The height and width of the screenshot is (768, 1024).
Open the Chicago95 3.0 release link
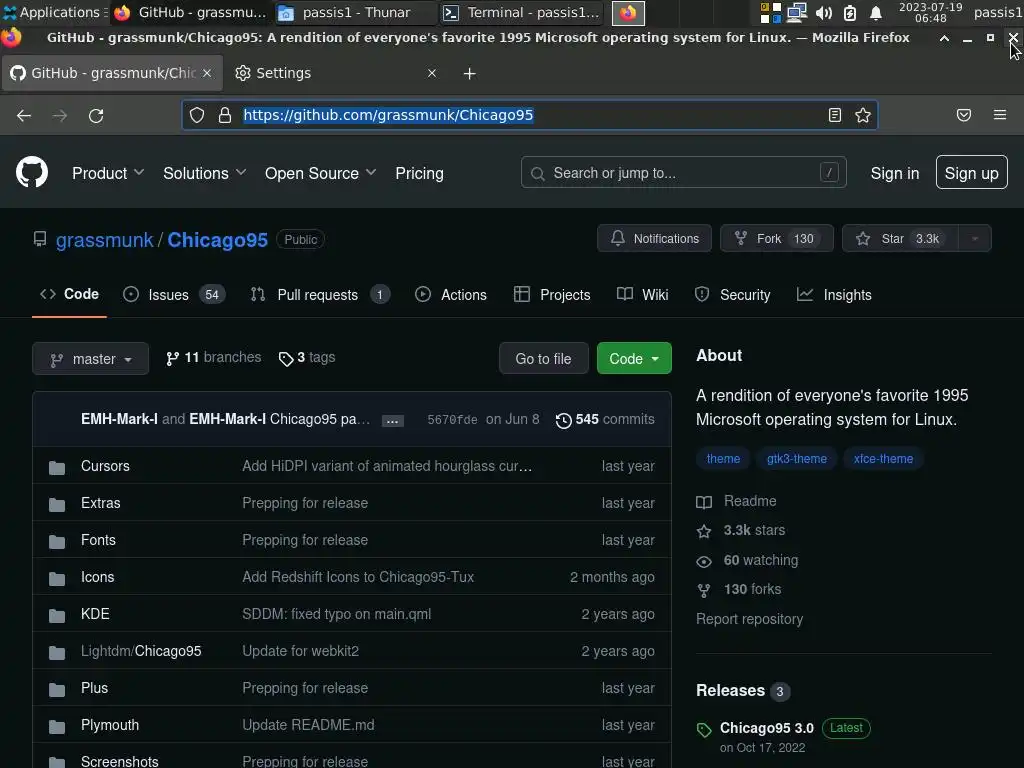coord(767,728)
